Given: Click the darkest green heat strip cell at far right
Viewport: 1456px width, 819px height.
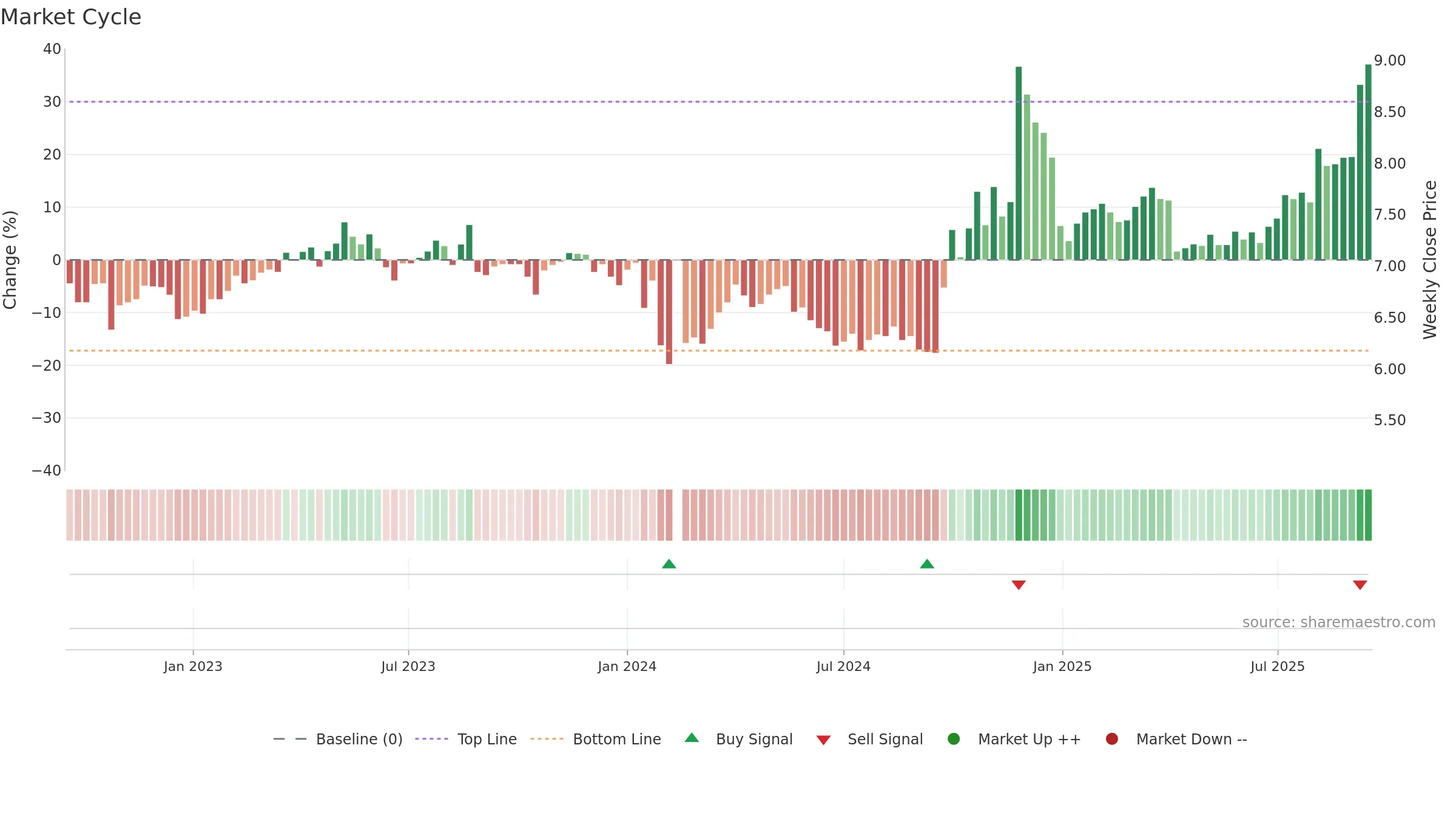Looking at the screenshot, I should (x=1369, y=515).
